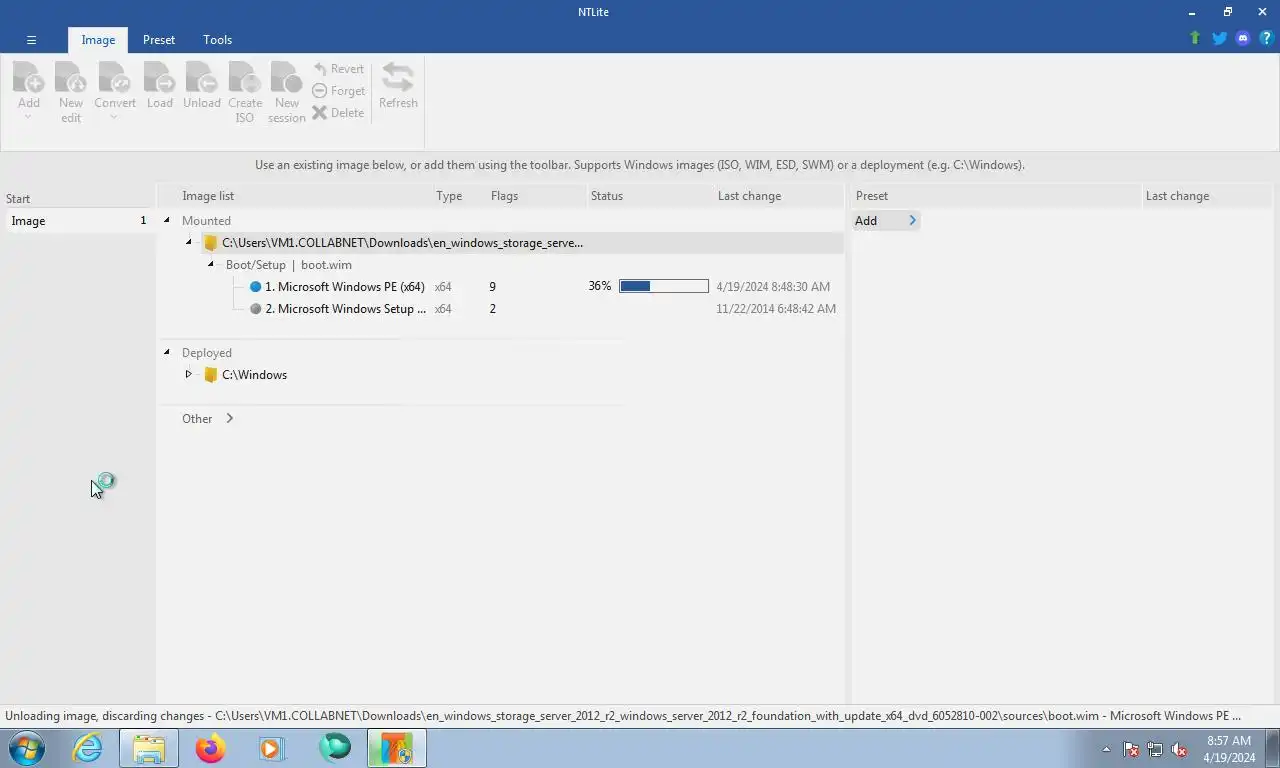This screenshot has width=1280, height=768.
Task: Click the folder icon of C:\Windows
Action: tap(210, 375)
